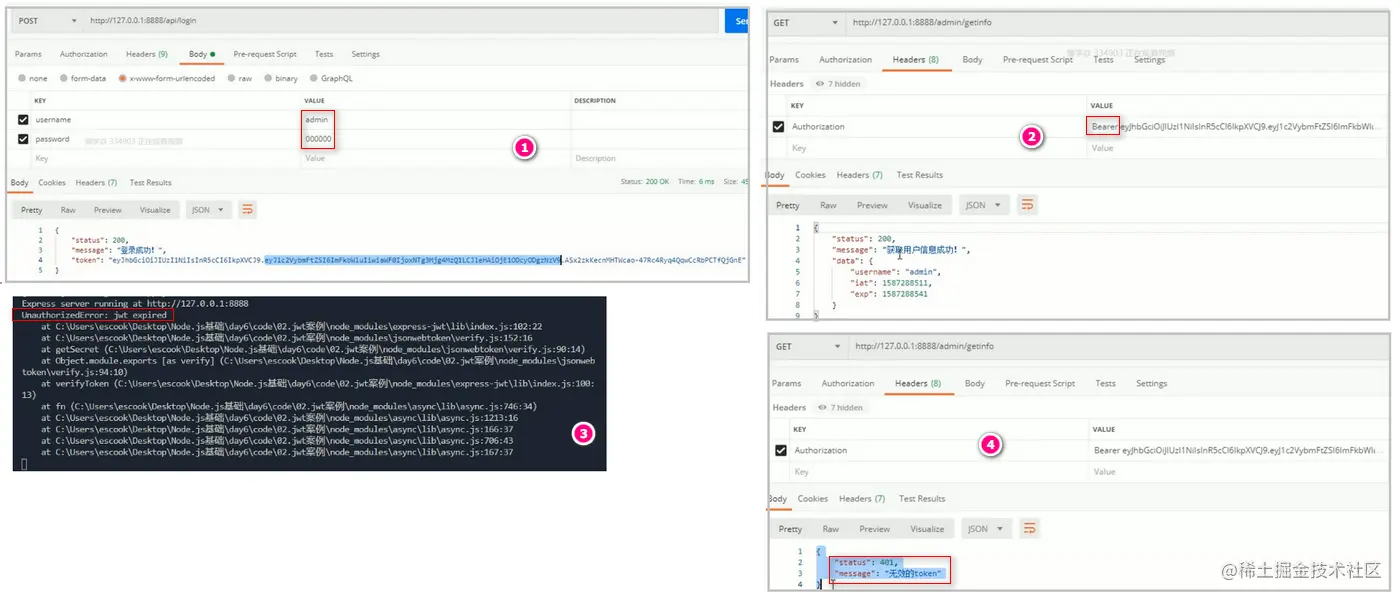Viewport: 1400px width, 599px height.
Task: Open JSON dropdown in status-200 getinfo response
Action: pos(985,205)
